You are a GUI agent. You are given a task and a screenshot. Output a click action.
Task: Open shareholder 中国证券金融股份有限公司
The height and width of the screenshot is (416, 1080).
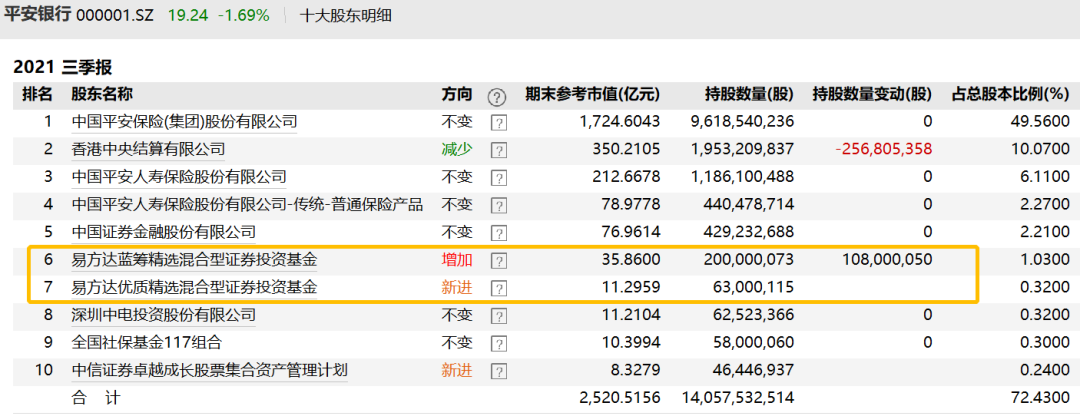(164, 231)
